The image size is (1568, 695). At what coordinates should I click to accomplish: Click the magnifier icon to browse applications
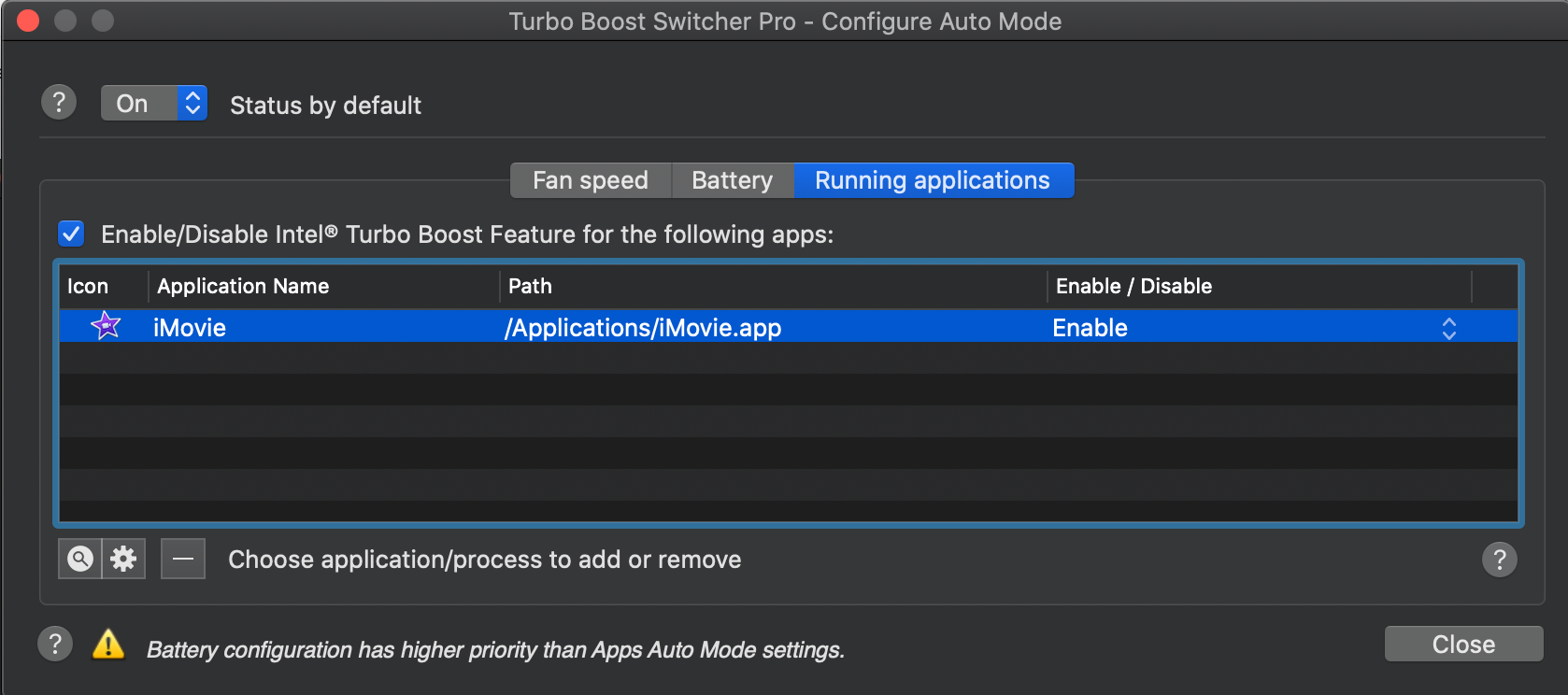click(x=80, y=560)
